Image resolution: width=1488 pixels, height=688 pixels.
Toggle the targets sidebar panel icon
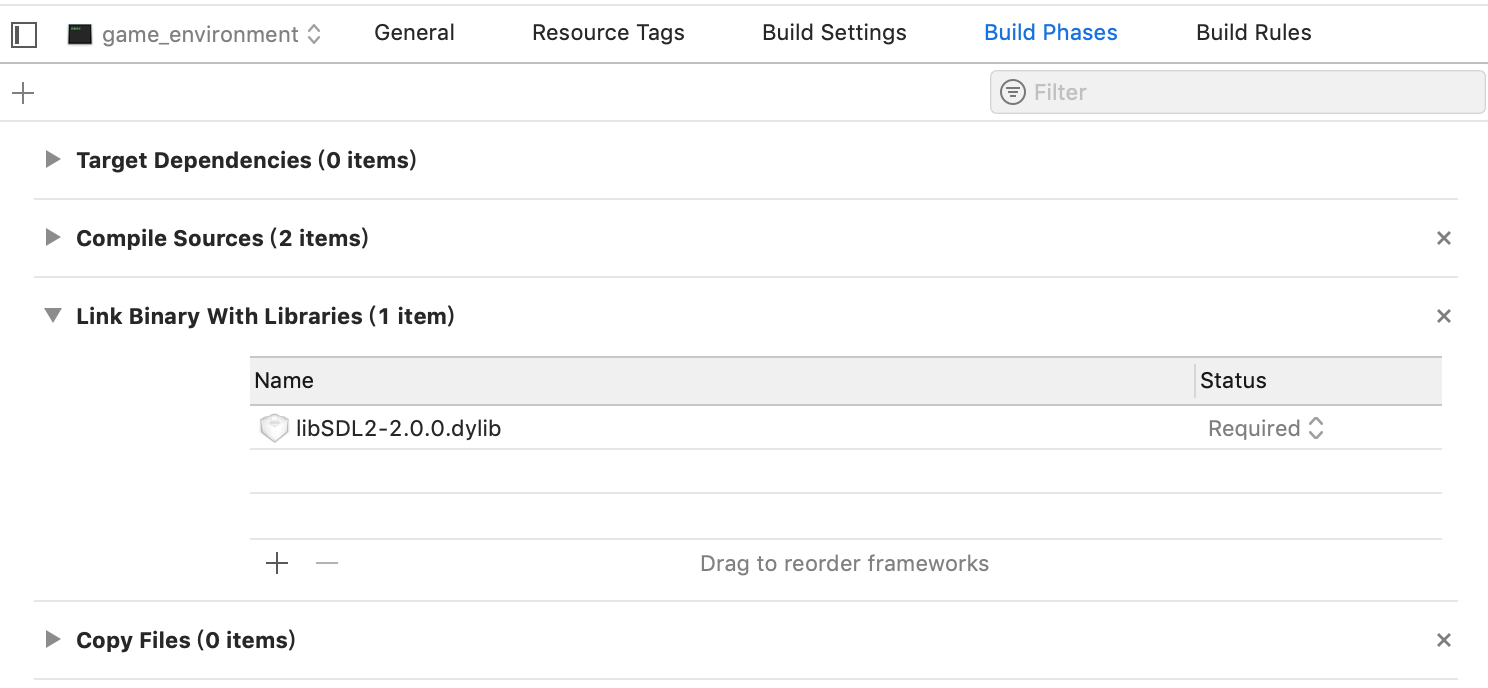24,35
